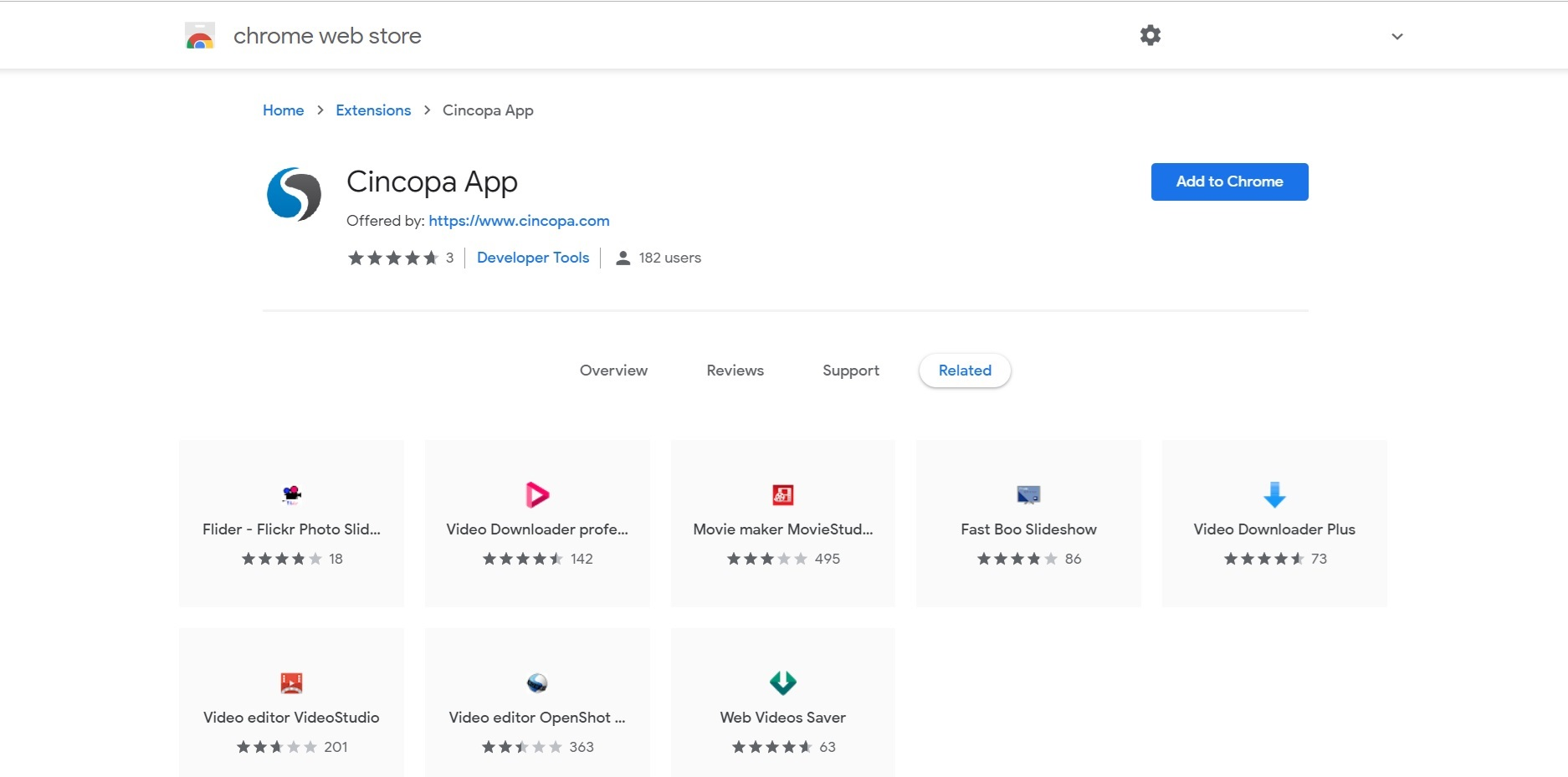
Task: Click the green Web Videos Saver icon
Action: pos(782,682)
